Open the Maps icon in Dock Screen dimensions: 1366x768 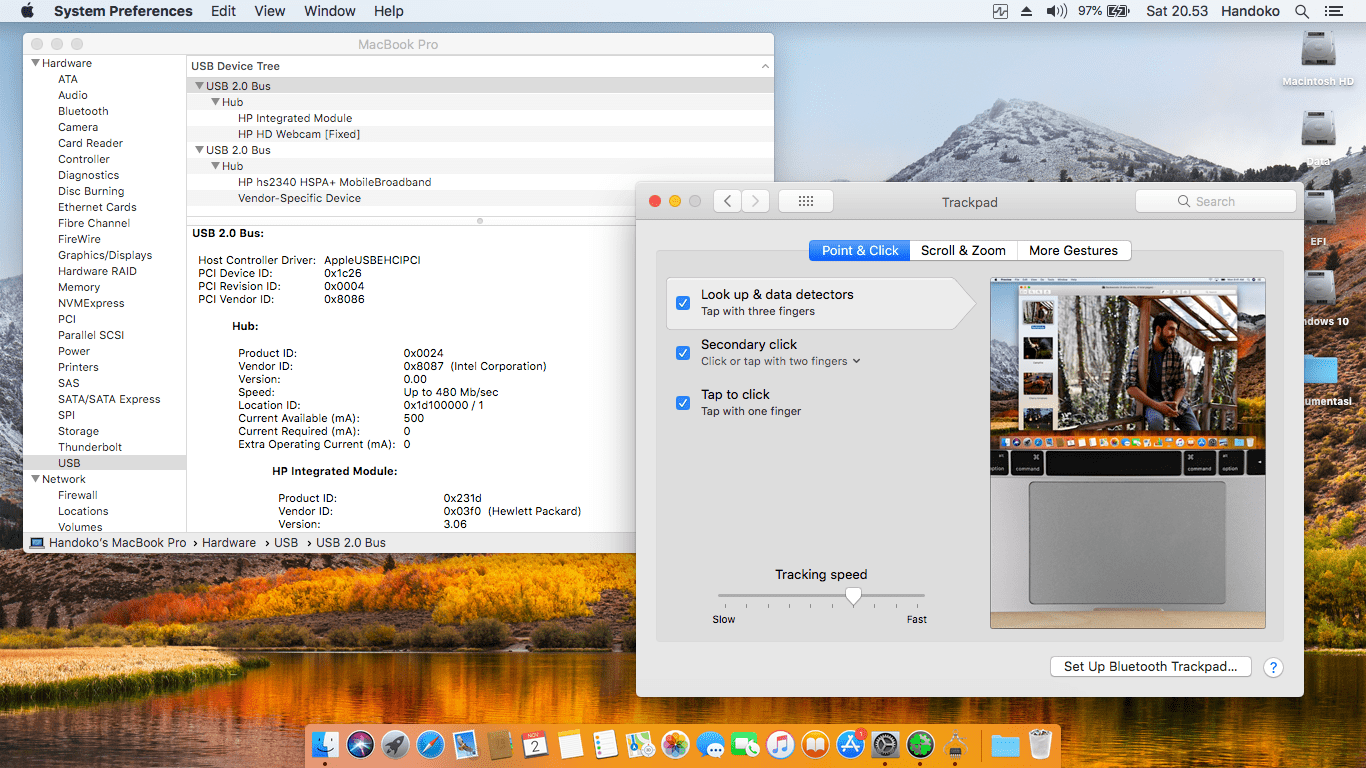[640, 745]
